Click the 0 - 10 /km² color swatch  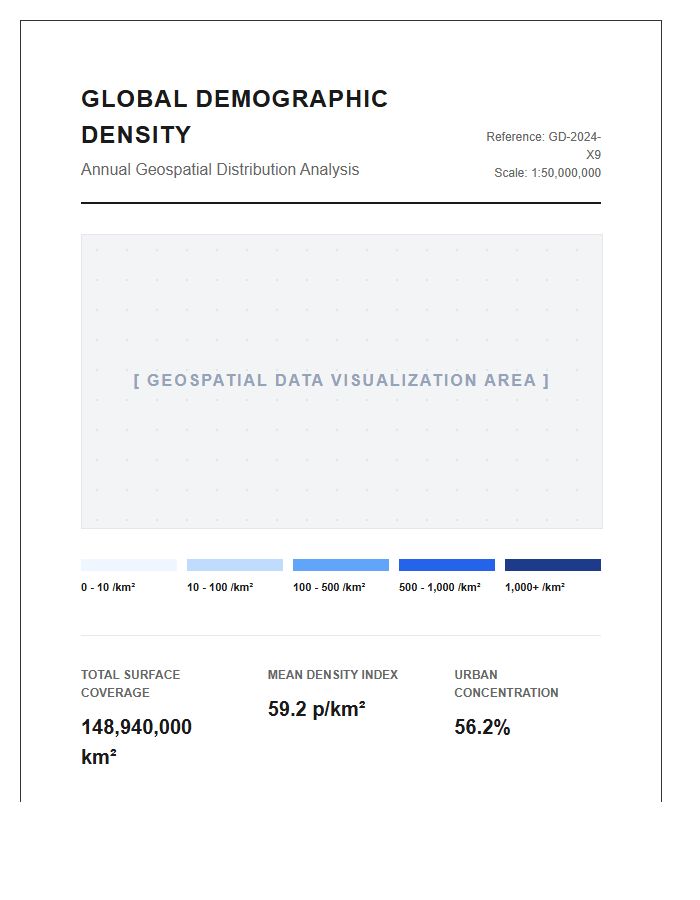(x=129, y=565)
